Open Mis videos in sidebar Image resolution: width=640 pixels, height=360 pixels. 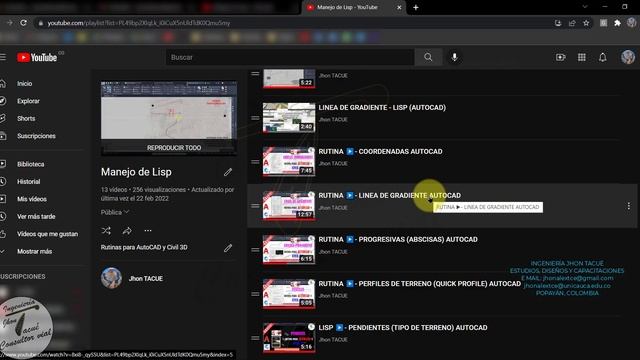pos(32,199)
